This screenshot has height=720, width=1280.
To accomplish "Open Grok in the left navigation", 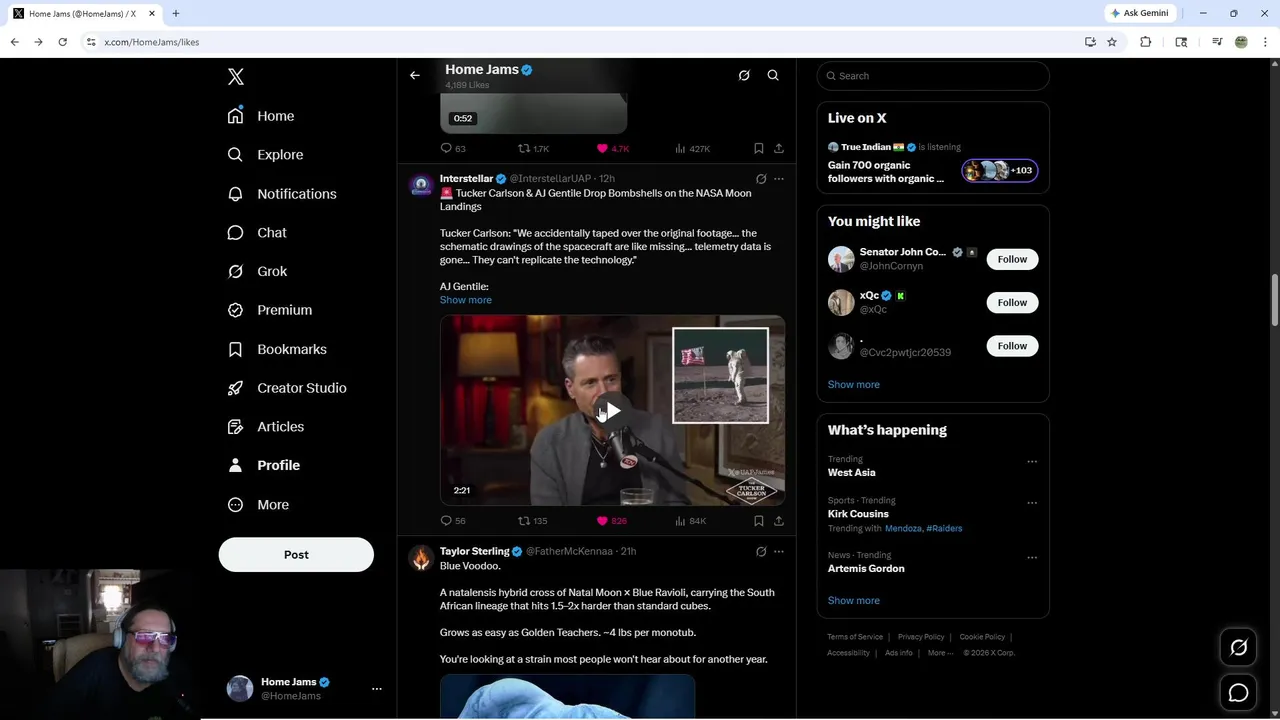I will [257, 271].
